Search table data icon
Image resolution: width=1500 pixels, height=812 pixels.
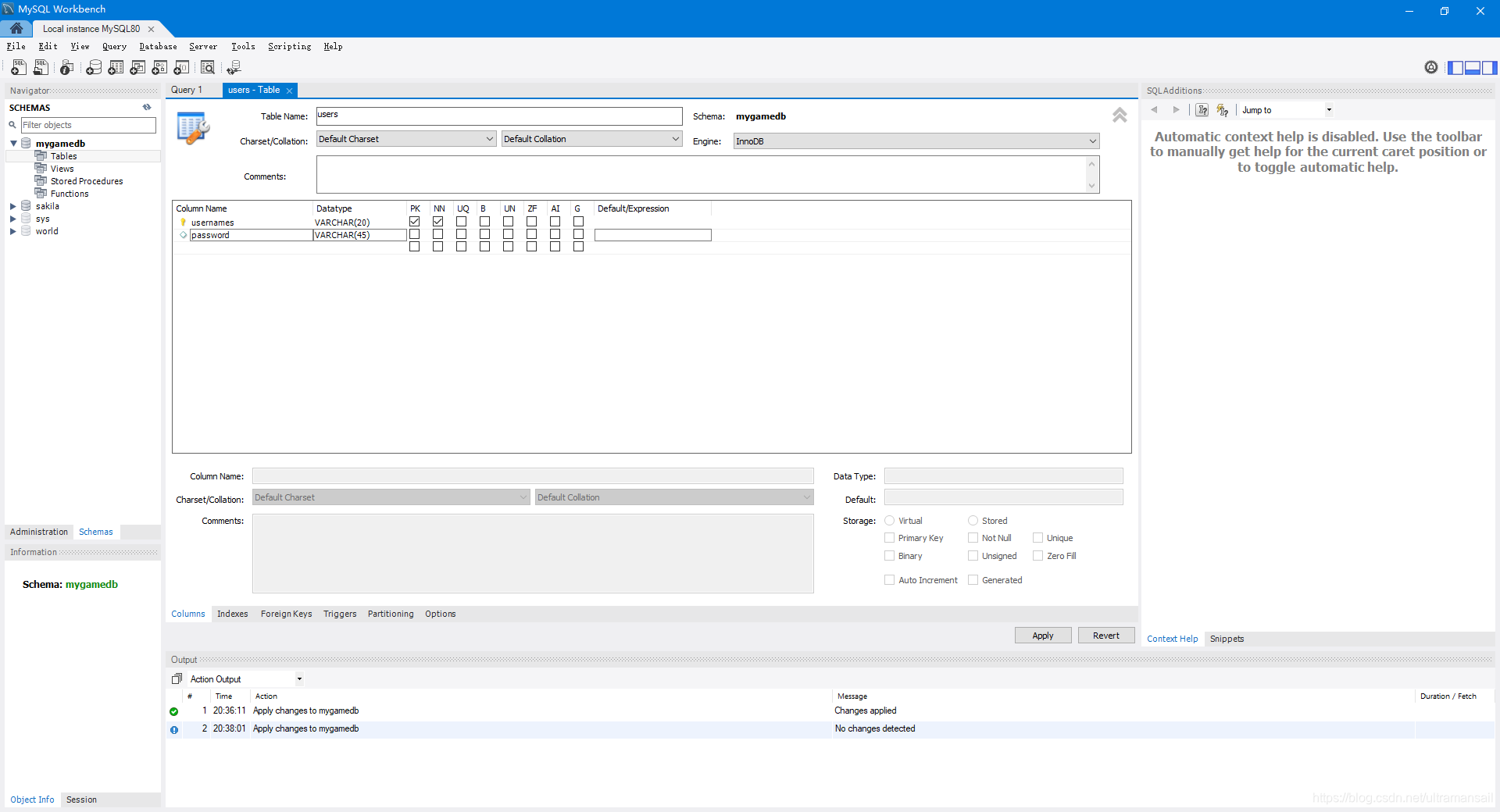[x=208, y=68]
